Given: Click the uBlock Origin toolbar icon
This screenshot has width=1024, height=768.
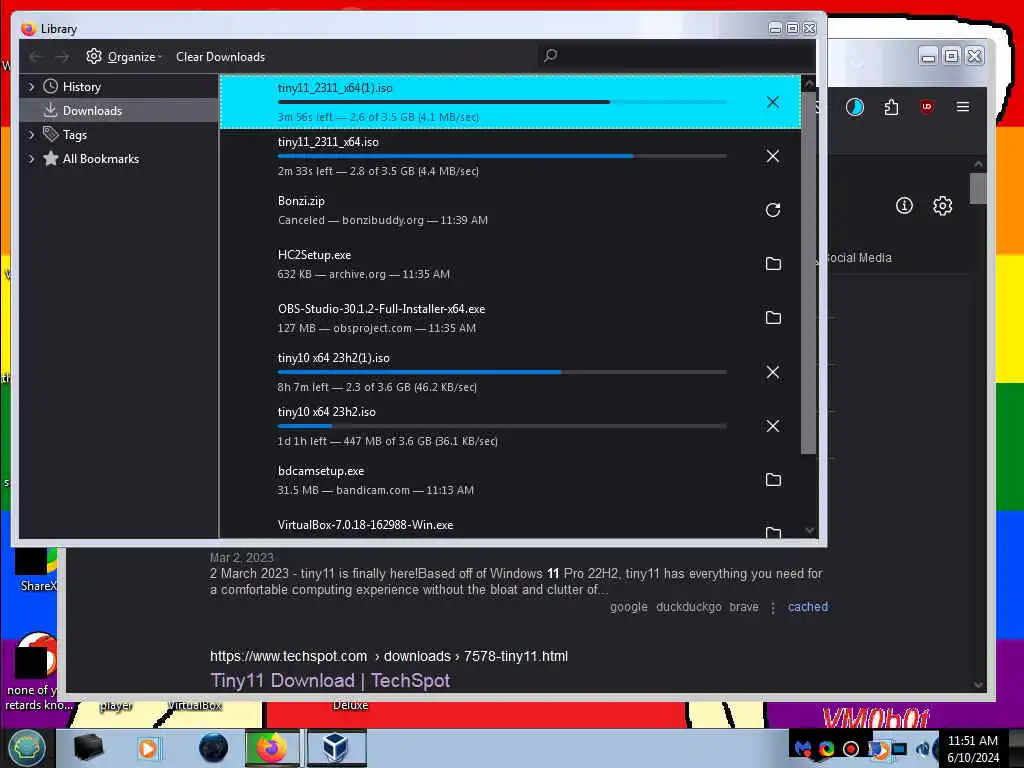Looking at the screenshot, I should (926, 107).
